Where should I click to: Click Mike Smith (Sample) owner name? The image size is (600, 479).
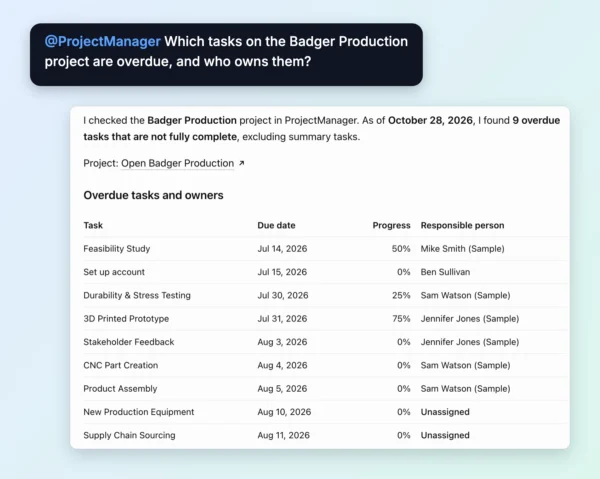pos(462,249)
